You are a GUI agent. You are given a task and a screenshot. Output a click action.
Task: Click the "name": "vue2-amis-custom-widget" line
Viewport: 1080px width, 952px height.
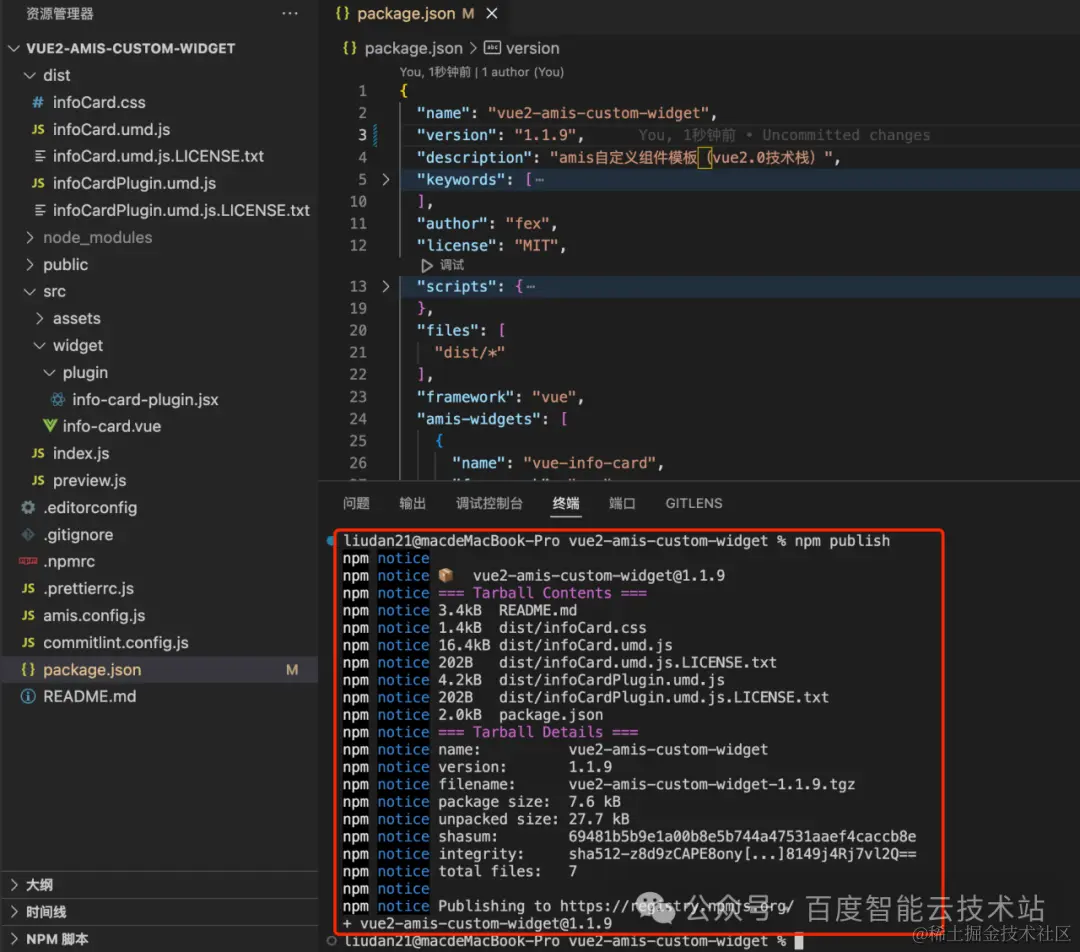tap(566, 113)
